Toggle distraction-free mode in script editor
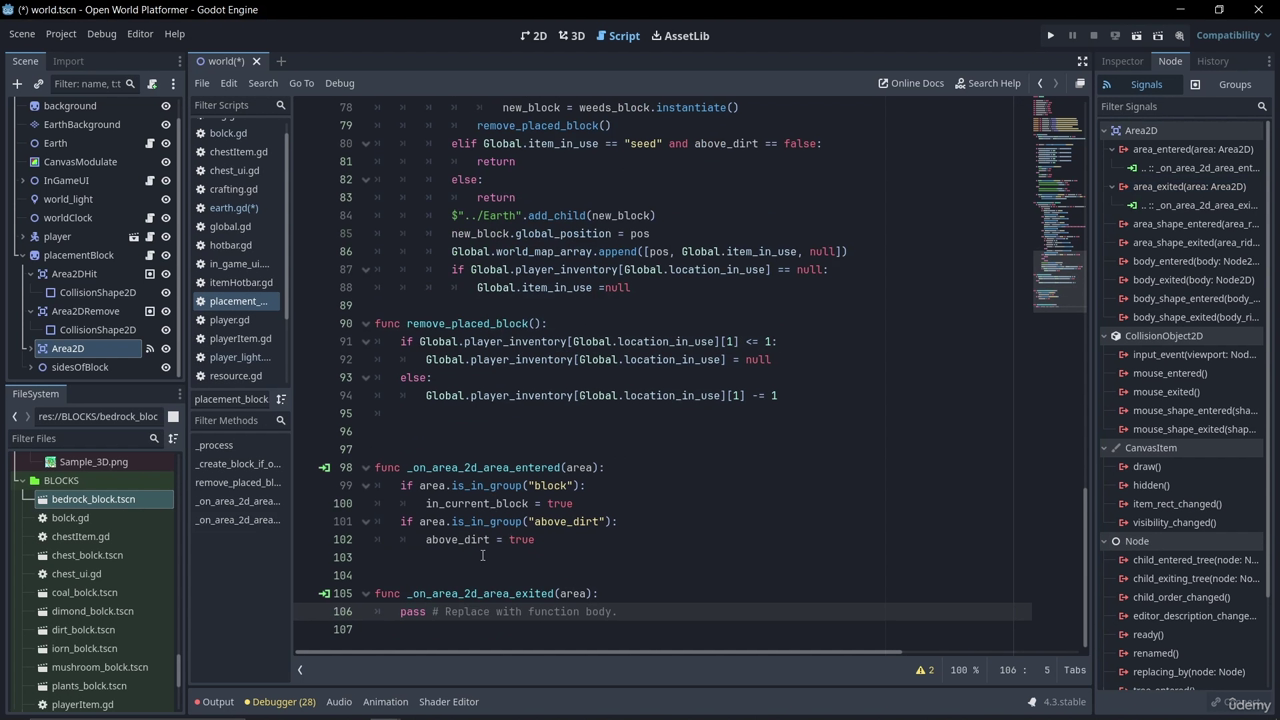Image resolution: width=1280 pixels, height=720 pixels. [1082, 61]
